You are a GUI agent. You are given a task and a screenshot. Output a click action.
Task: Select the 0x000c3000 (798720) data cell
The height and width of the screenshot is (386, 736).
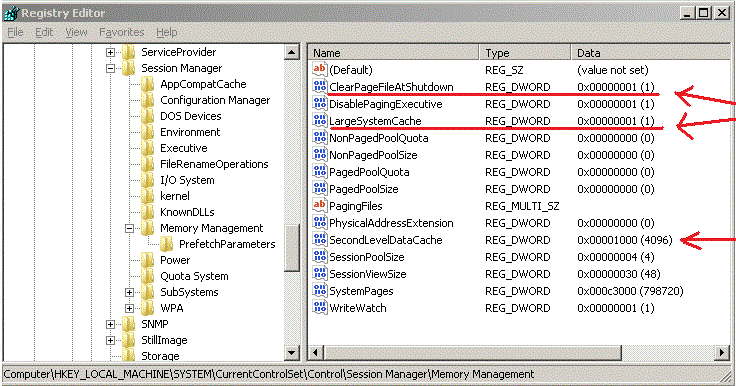click(x=630, y=291)
